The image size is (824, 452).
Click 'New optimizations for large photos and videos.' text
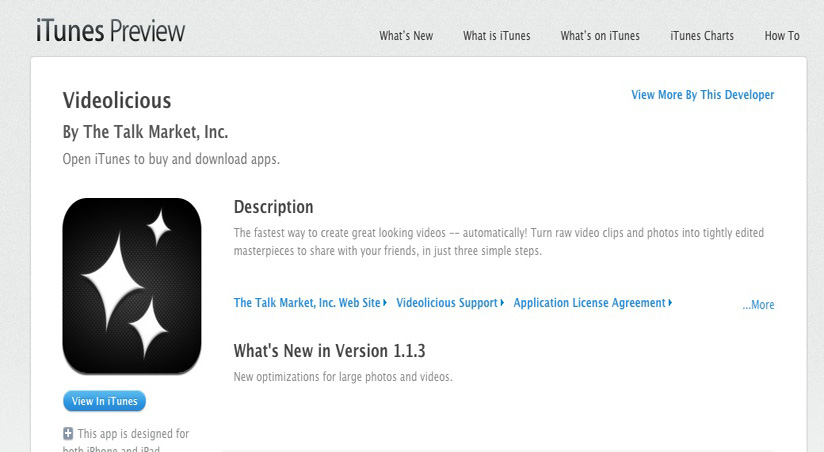343,377
